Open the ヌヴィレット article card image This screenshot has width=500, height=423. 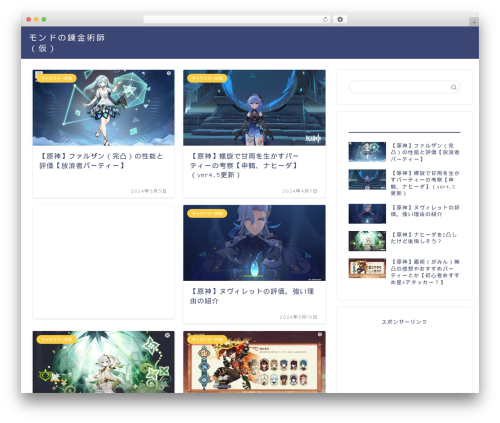click(x=254, y=243)
